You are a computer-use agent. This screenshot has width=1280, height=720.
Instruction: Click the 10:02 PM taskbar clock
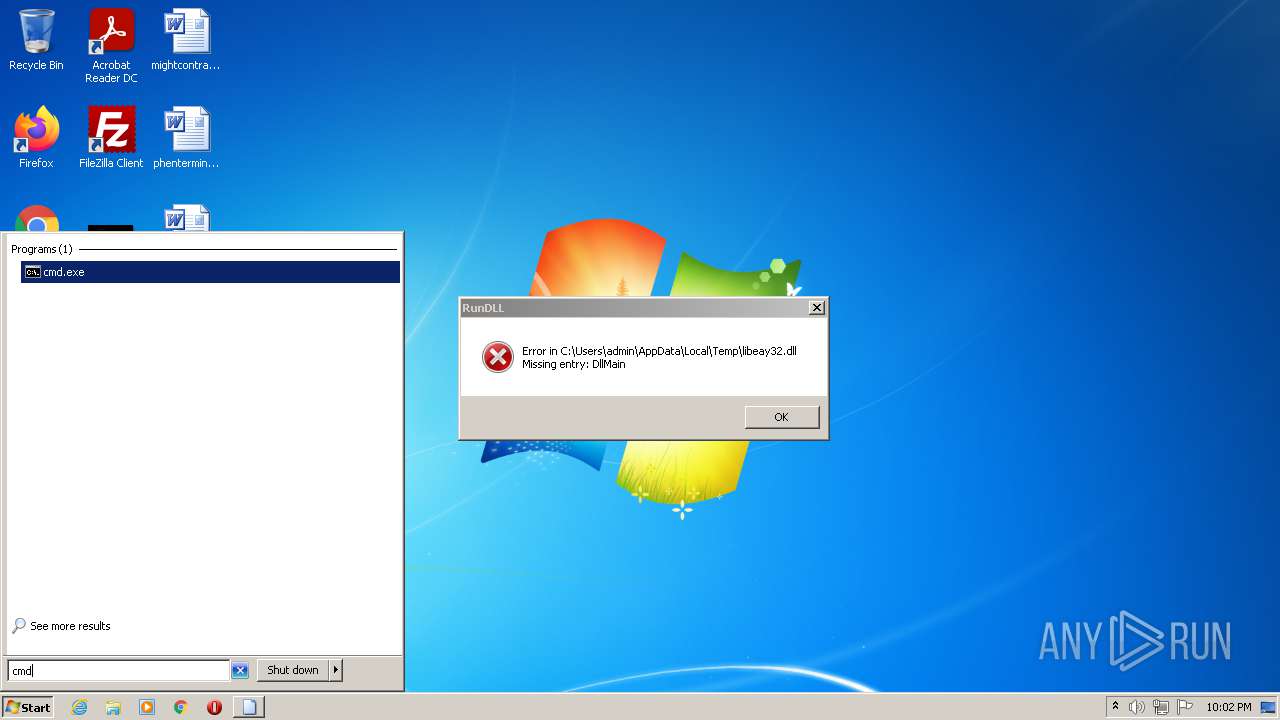point(1228,707)
